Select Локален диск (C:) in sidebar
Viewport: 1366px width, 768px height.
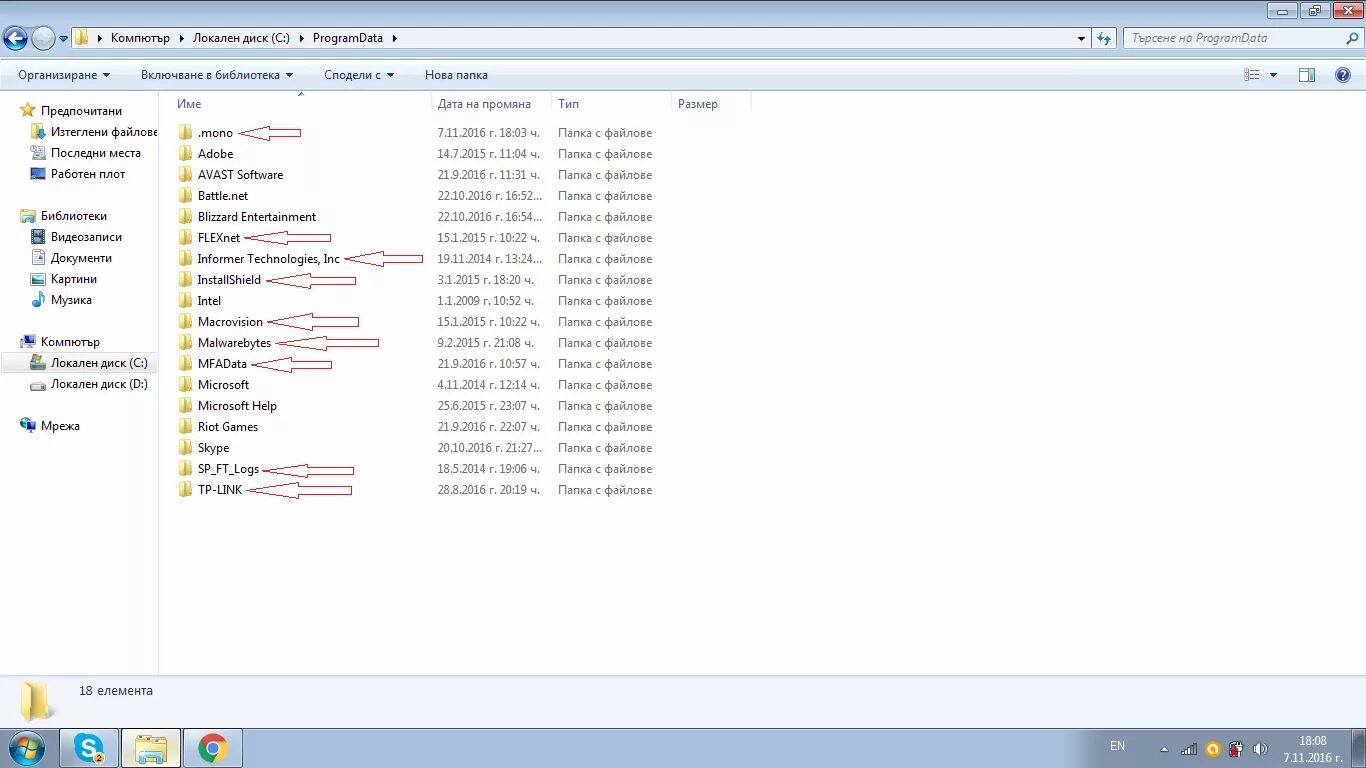pyautogui.click(x=99, y=363)
